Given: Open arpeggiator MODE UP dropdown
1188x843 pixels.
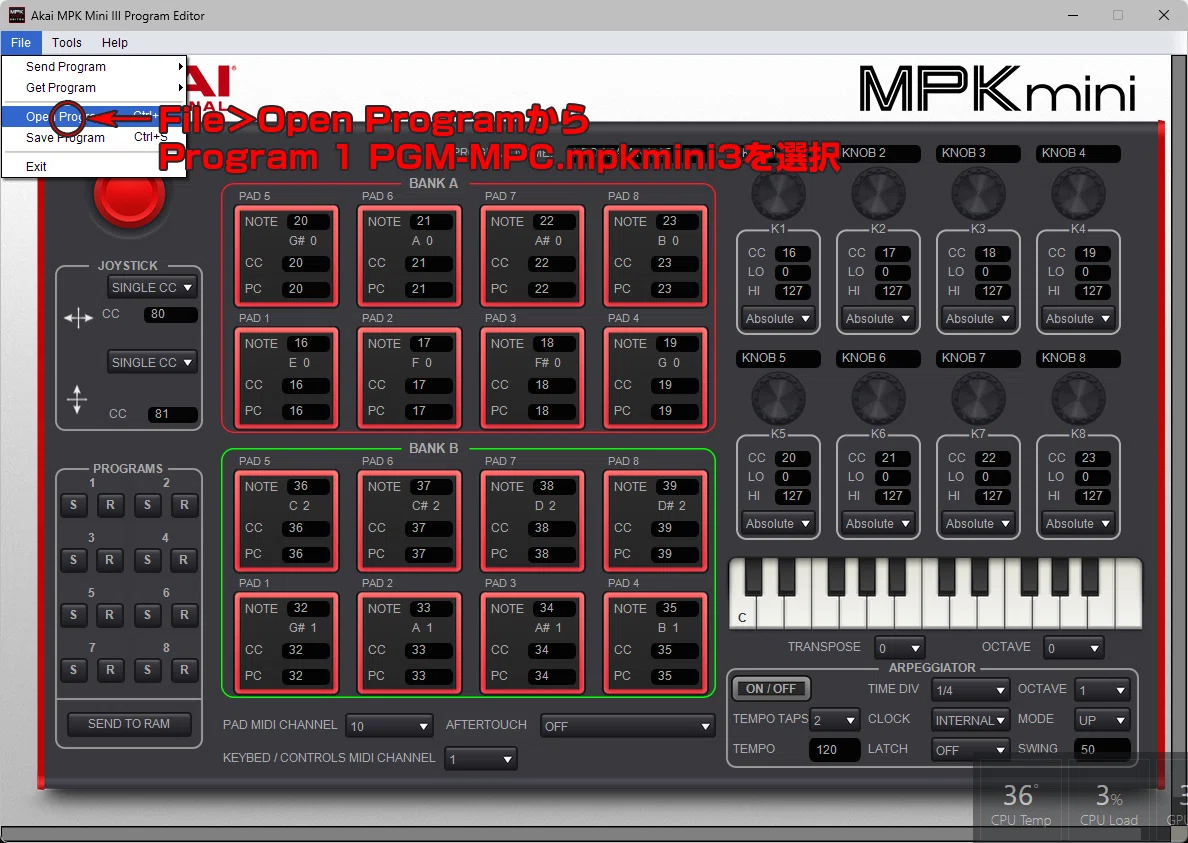Looking at the screenshot, I should click(1102, 720).
